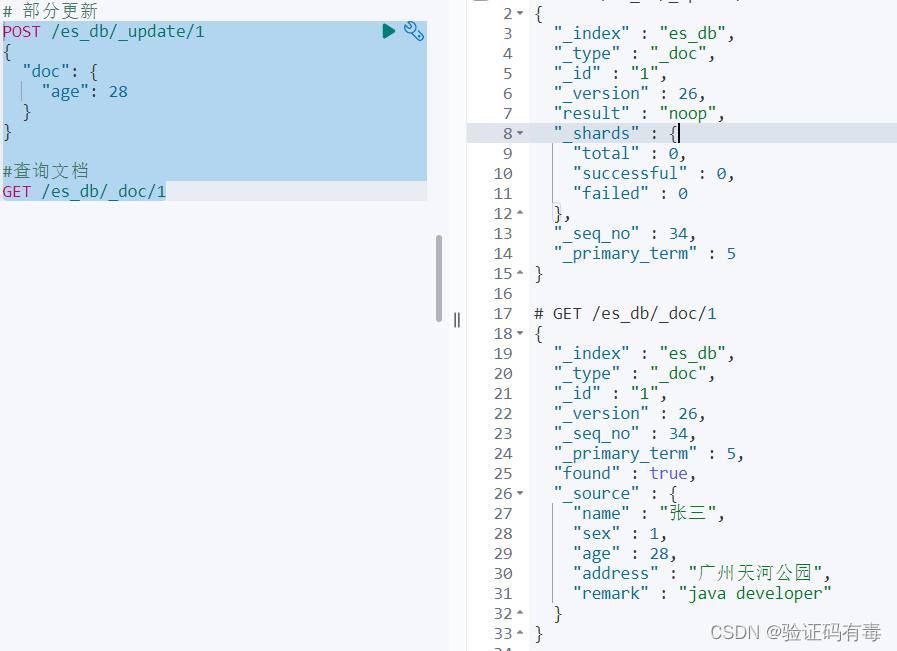Click the "_primary_term" : 5 line 14
This screenshot has width=897, height=651.
point(645,253)
